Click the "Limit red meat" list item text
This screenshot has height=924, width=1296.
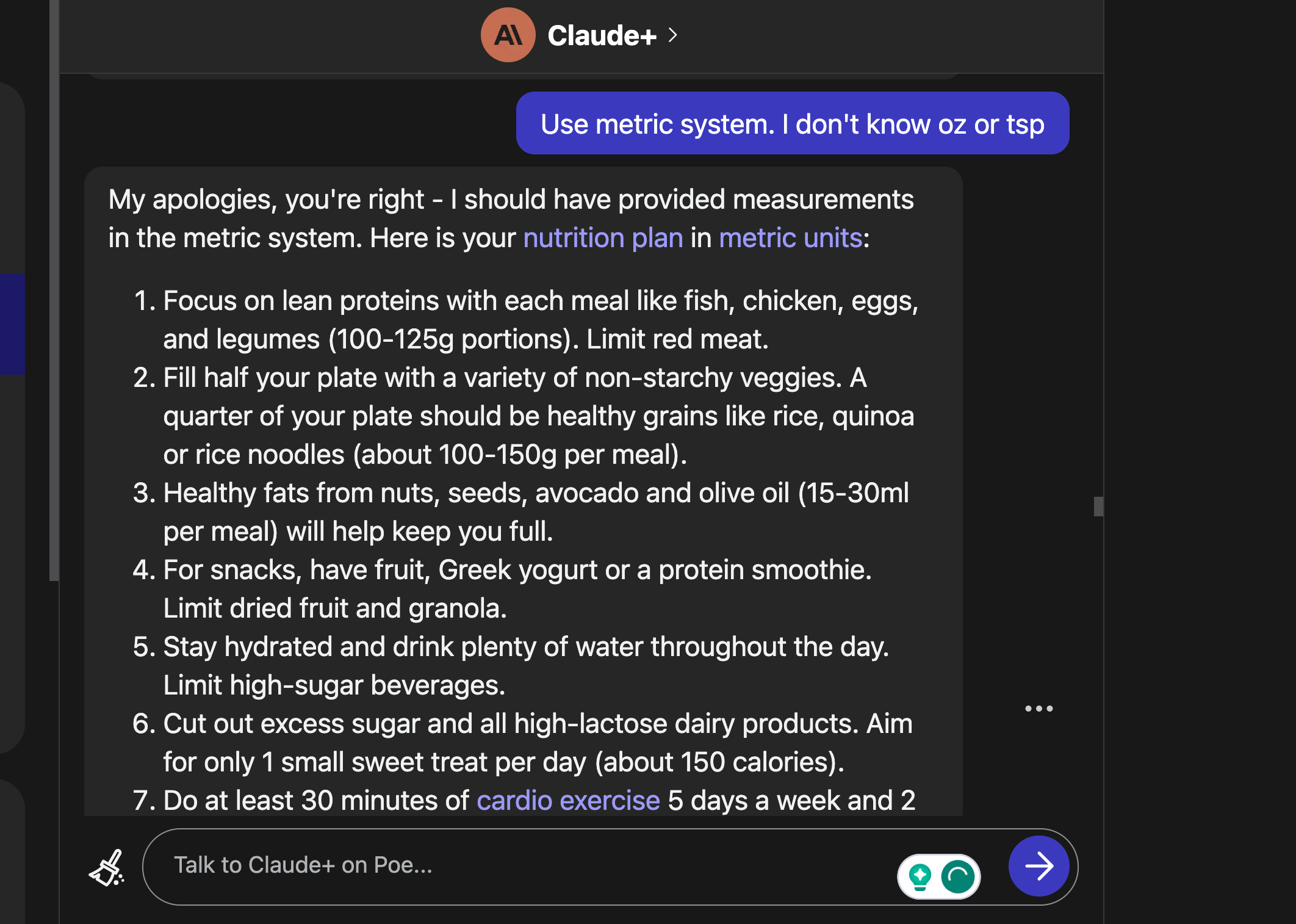[677, 339]
